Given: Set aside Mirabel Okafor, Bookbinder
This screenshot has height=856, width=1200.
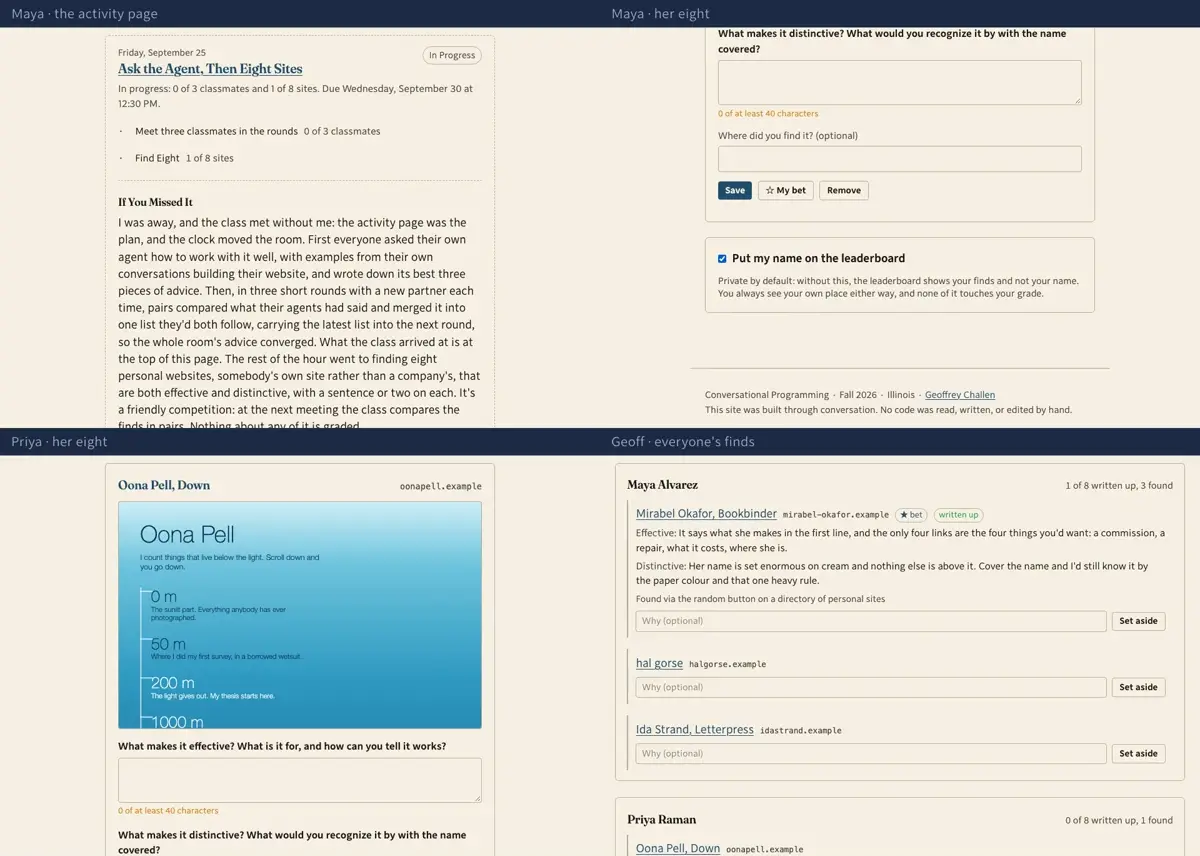Looking at the screenshot, I should (1138, 621).
